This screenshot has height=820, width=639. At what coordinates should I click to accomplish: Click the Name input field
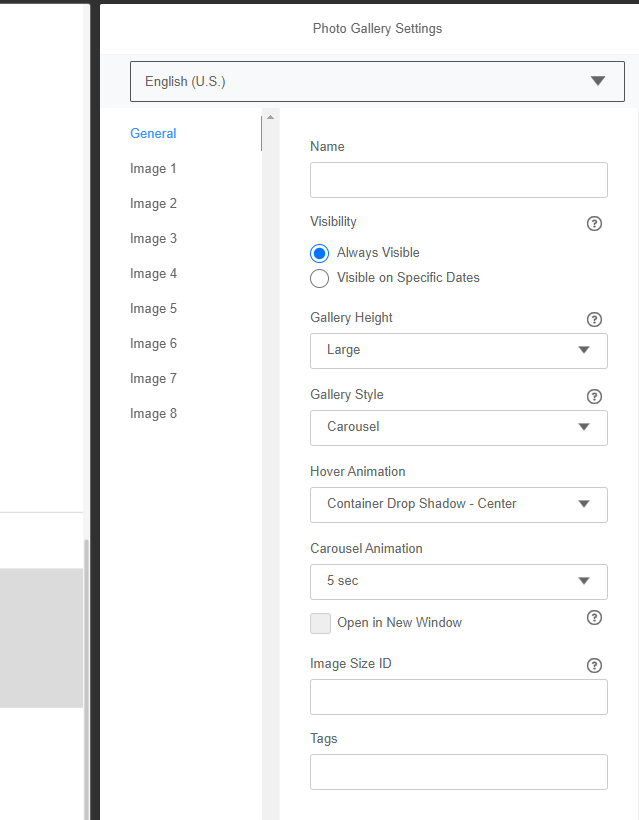pyautogui.click(x=458, y=180)
